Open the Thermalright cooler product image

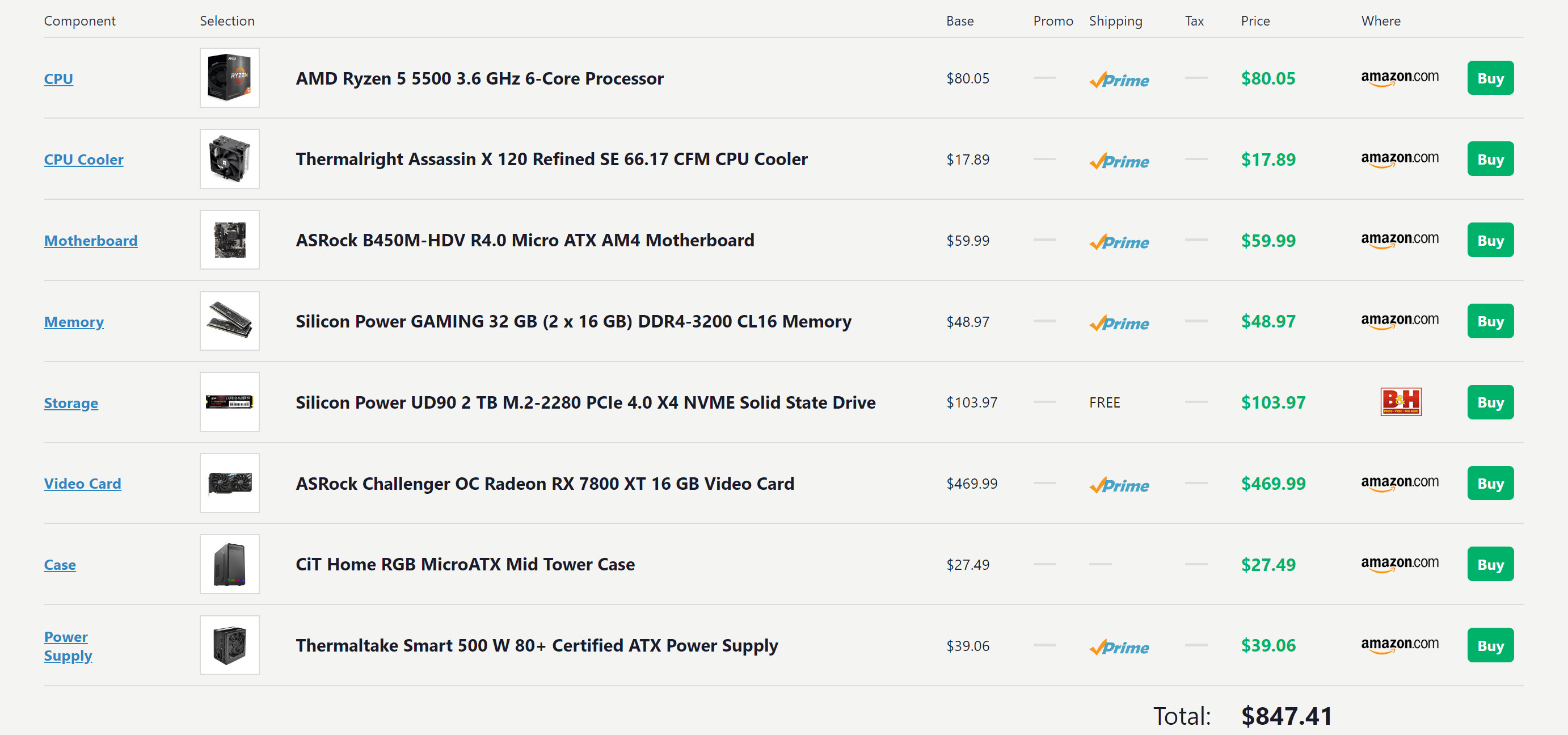tap(230, 159)
